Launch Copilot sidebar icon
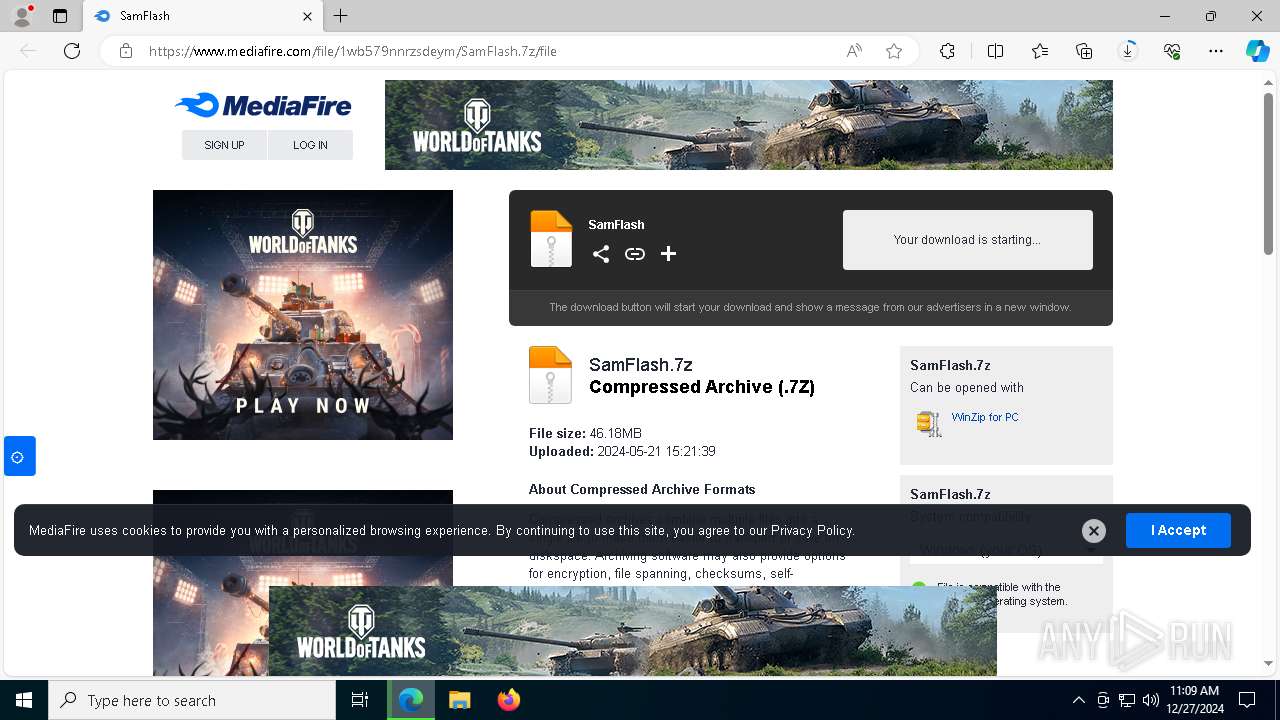Screen dimensions: 1280x720 coord(1257,51)
